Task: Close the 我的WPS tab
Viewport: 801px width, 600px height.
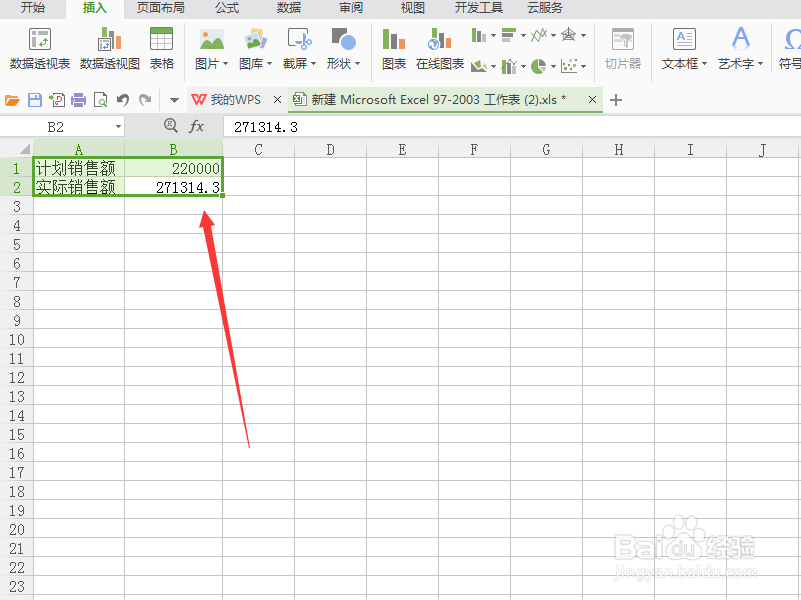Action: coord(277,100)
